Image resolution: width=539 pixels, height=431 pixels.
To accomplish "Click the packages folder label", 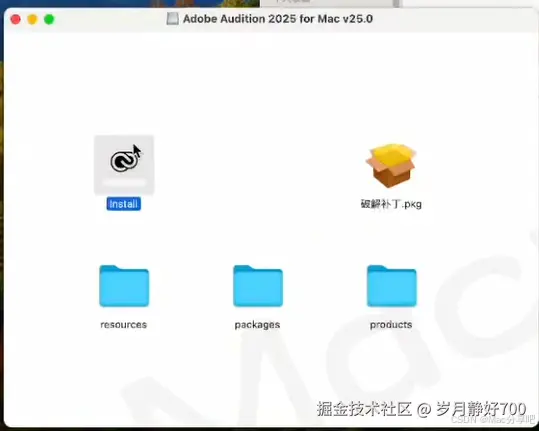I will point(257,325).
